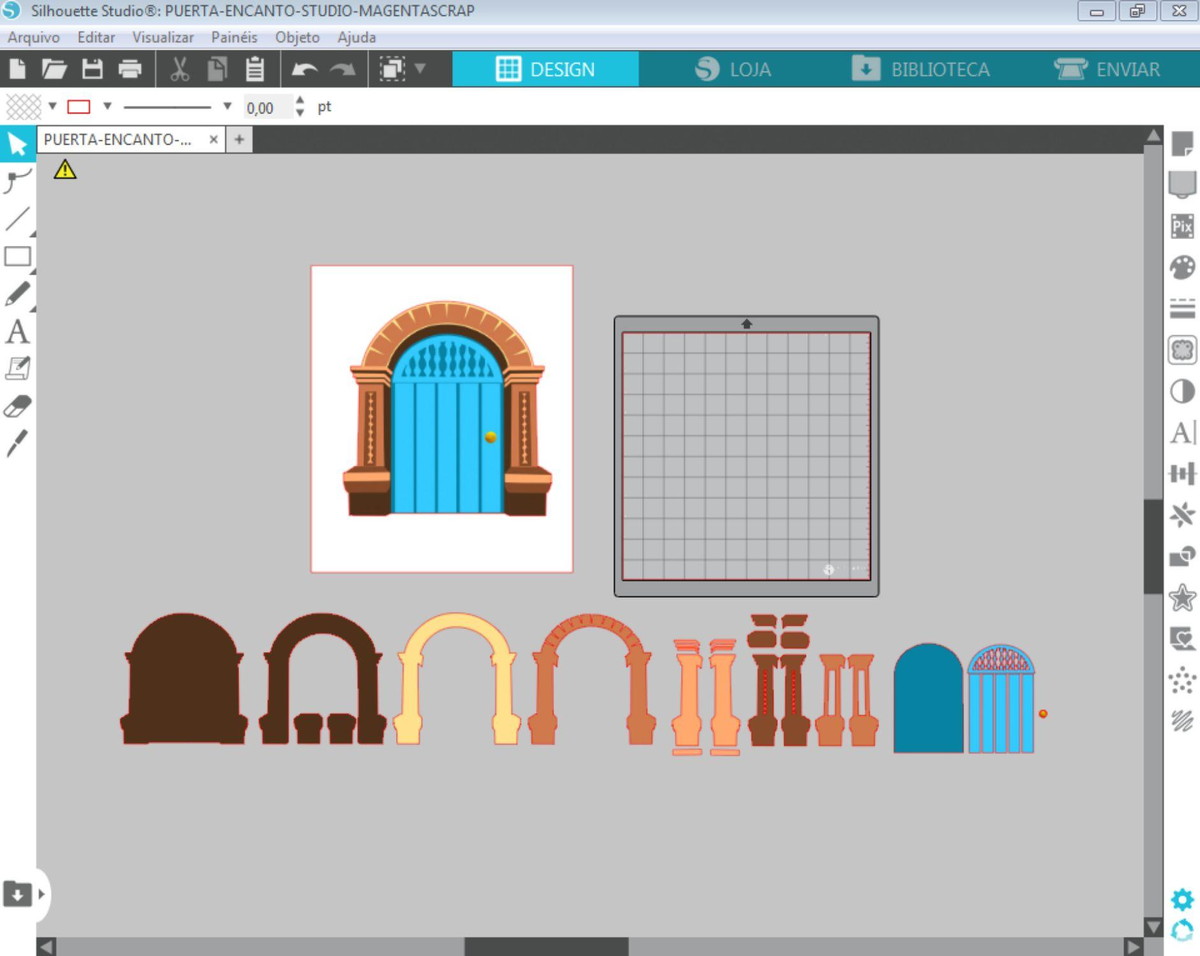Open the star Offset panel icon
The width and height of the screenshot is (1200, 956).
point(1182,597)
